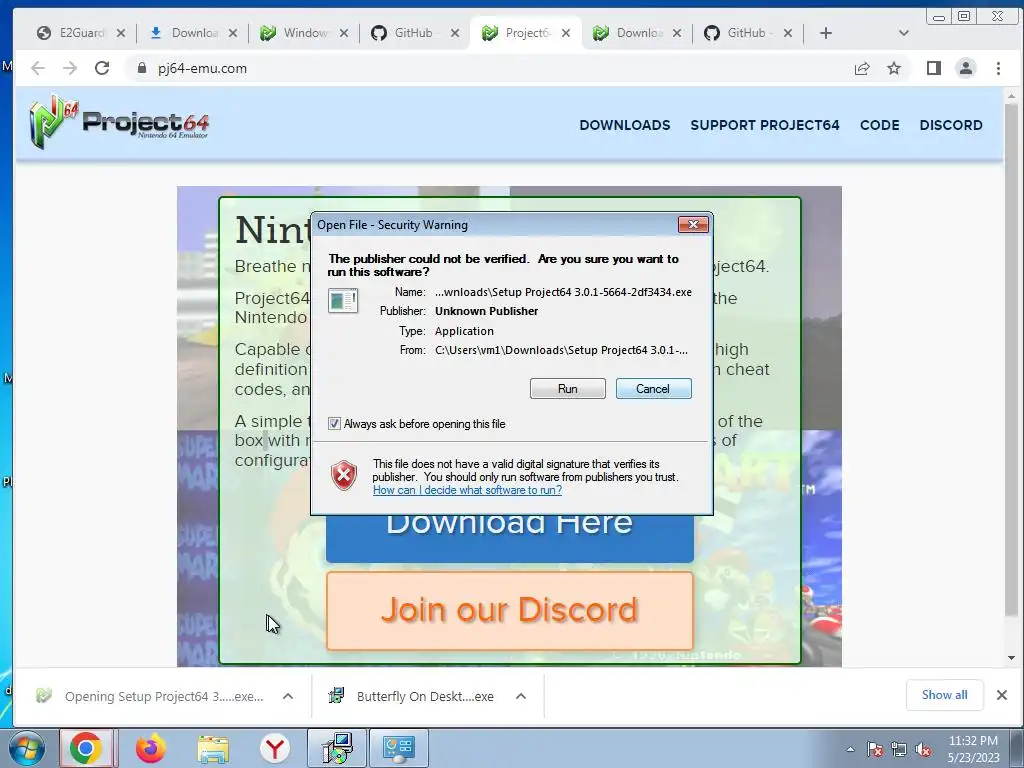The image size is (1024, 768).
Task: Click the Chrome taskbar icon
Action: 87,748
